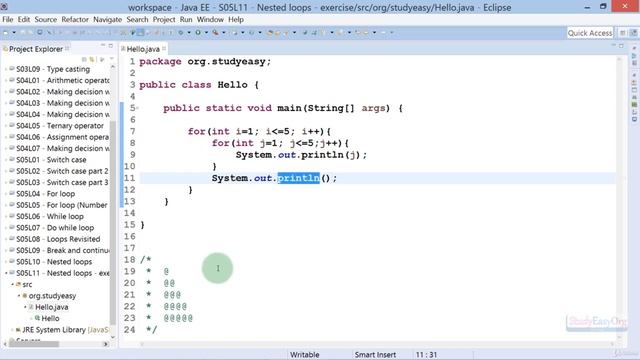The width and height of the screenshot is (640, 360).
Task: Open the External Tools dropdown arrow
Action: pyautogui.click(x=224, y=33)
